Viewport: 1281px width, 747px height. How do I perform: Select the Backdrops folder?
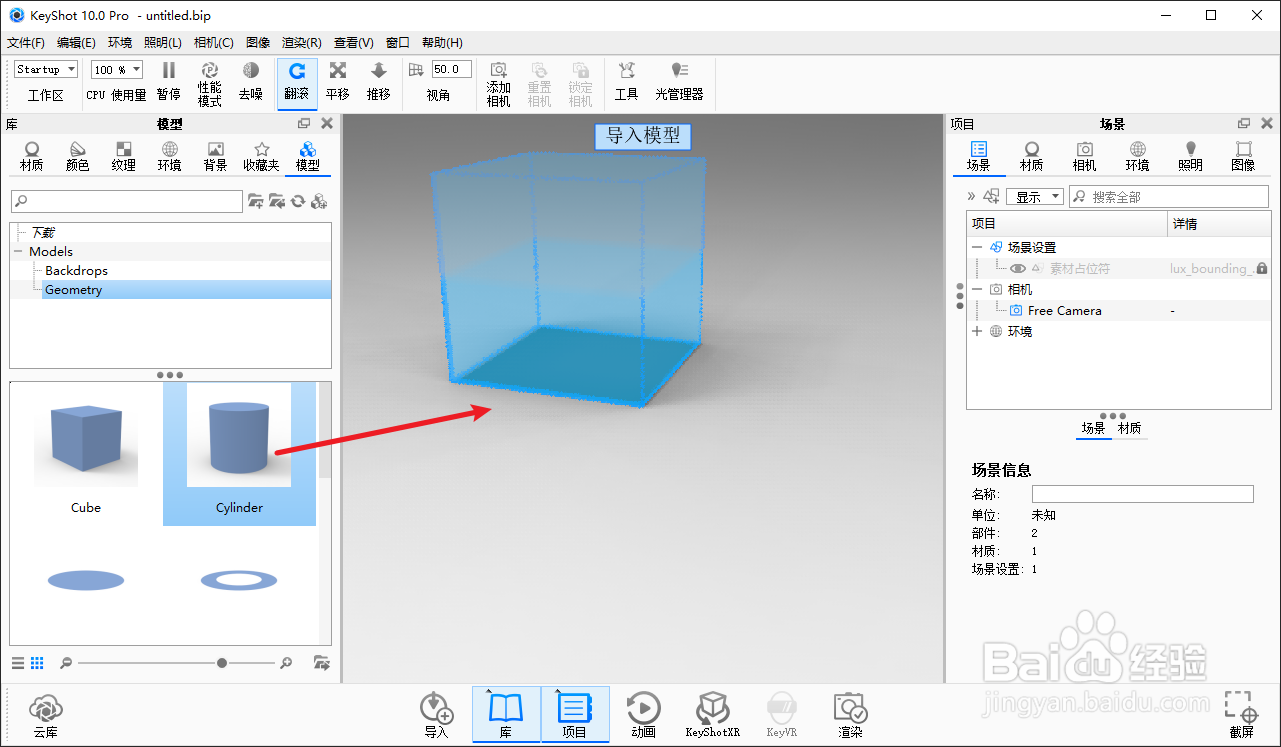click(x=76, y=271)
